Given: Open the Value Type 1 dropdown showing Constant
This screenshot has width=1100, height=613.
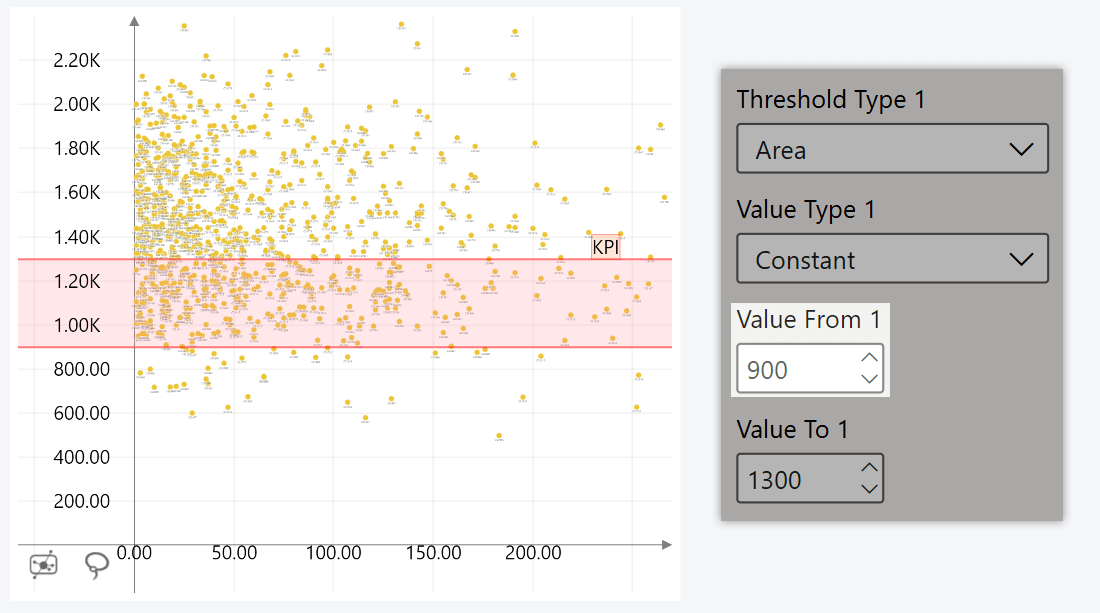Looking at the screenshot, I should (x=892, y=258).
